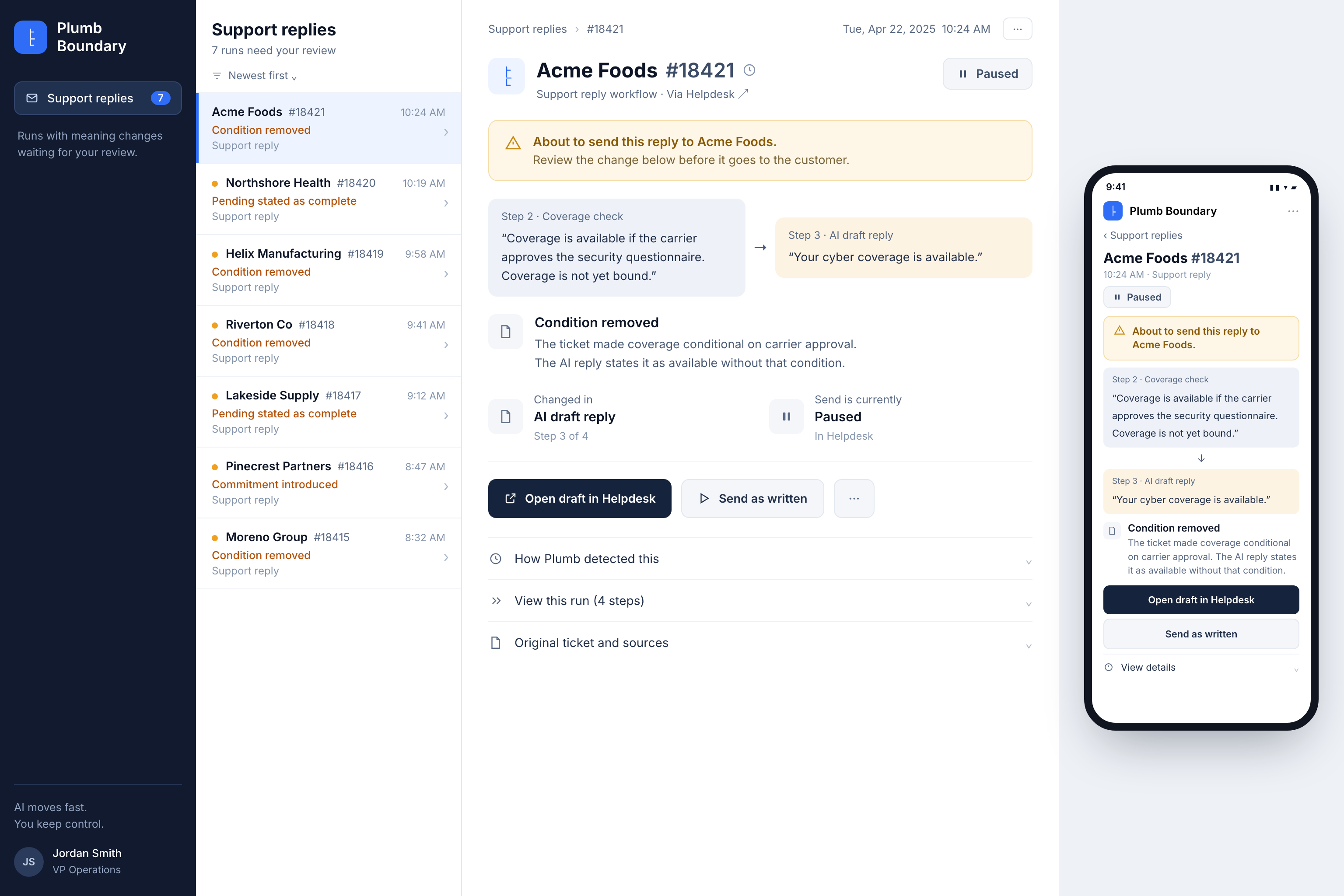Screen dimensions: 1344x896
Task: Click the chevron on Helix Manufacturing row
Action: pos(446,274)
